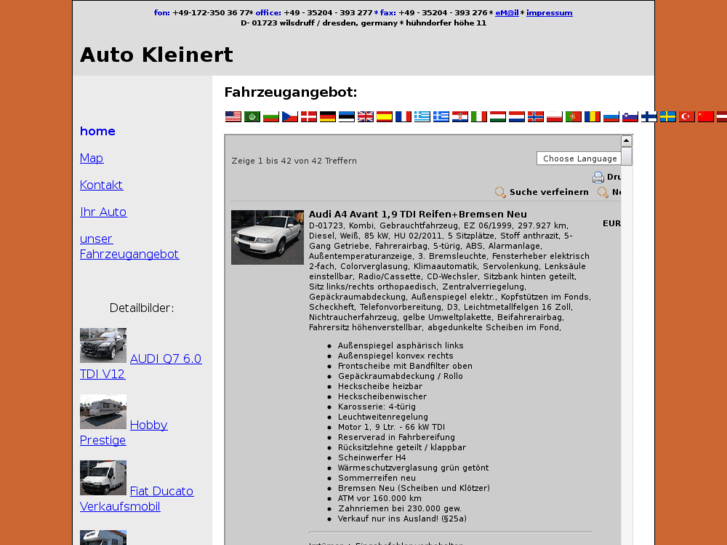Screen dimensions: 727x545
Task: Open the Kontakt page
Action: [101, 185]
